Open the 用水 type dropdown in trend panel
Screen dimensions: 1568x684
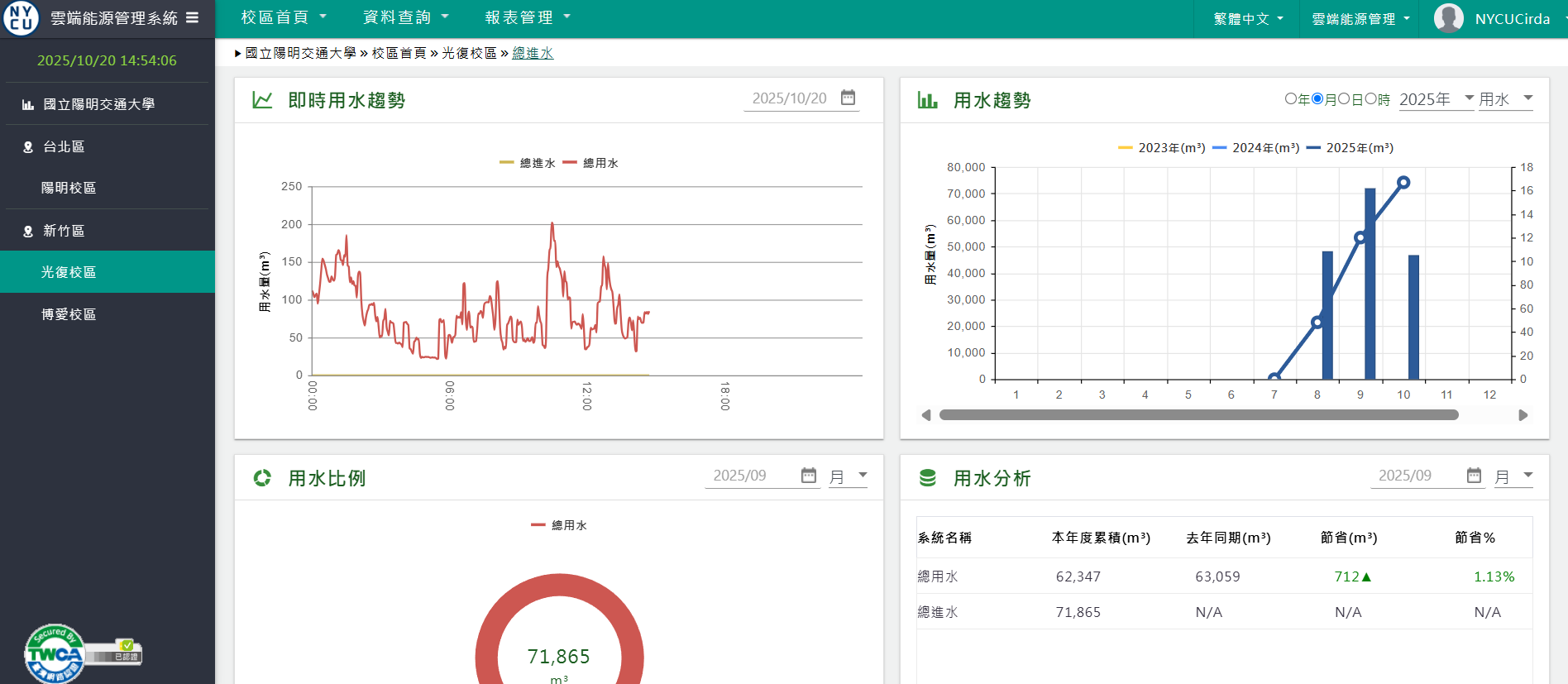coord(1505,99)
